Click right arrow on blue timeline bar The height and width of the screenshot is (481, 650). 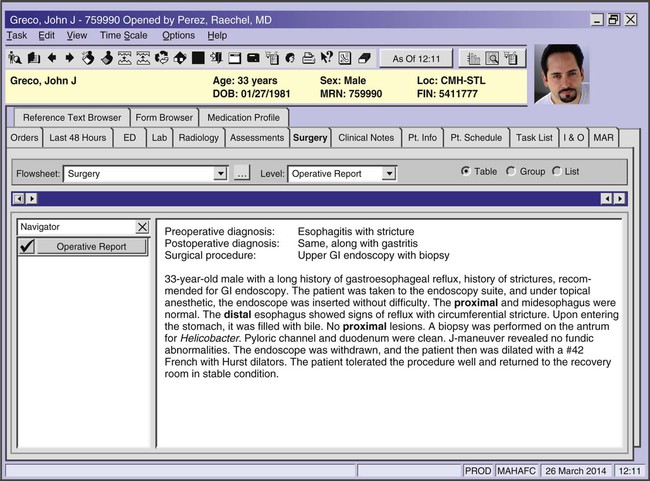[x=620, y=198]
